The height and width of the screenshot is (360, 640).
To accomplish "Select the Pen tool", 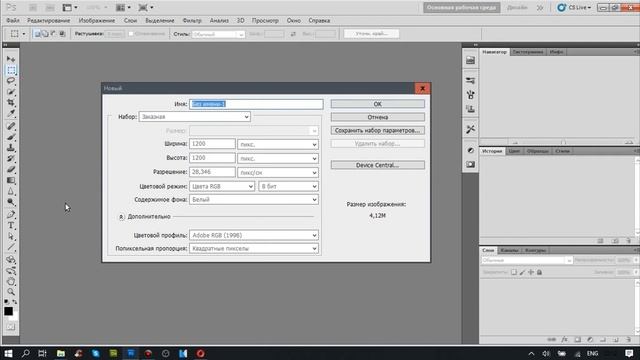I will point(11,215).
